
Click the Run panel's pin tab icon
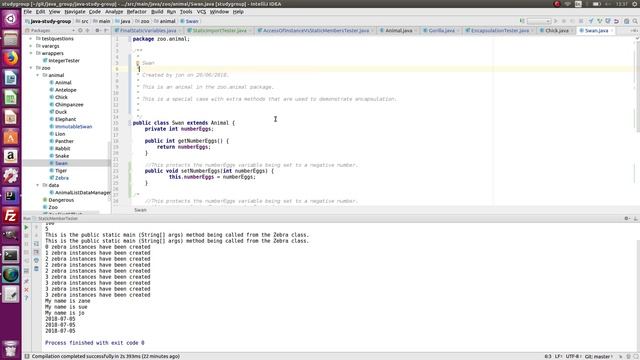(x=27, y=282)
